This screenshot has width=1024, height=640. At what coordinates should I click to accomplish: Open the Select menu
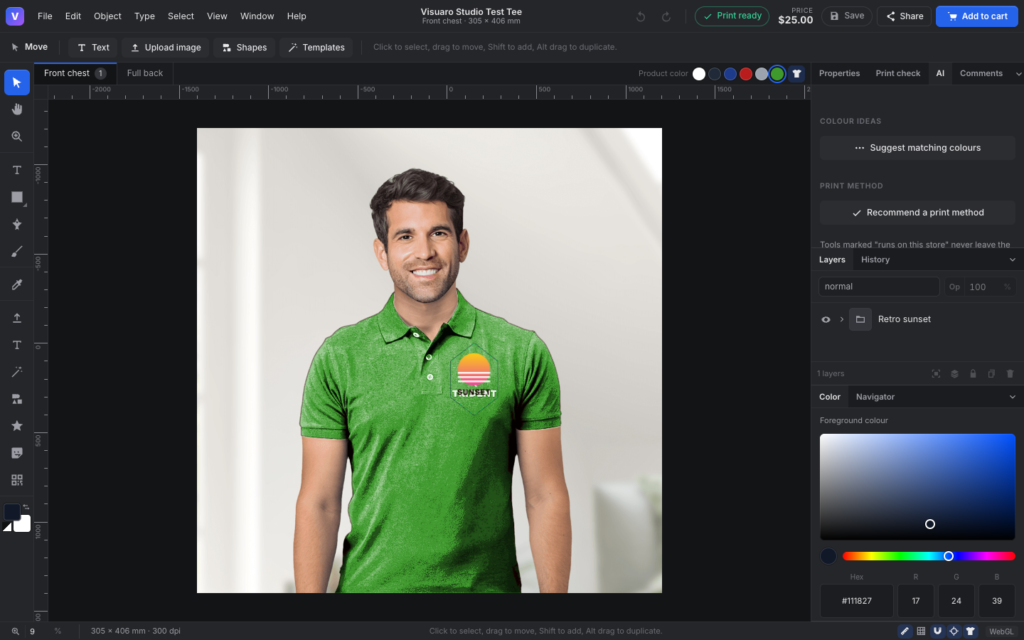pyautogui.click(x=181, y=16)
